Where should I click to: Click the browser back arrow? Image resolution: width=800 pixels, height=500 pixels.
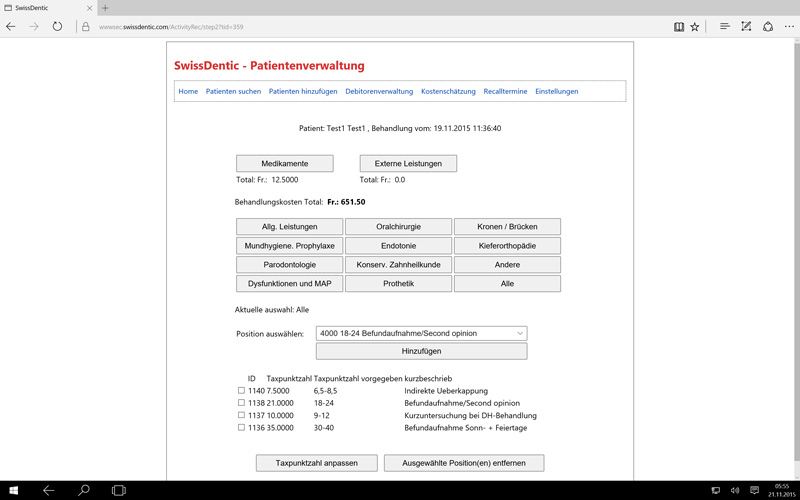[x=11, y=27]
